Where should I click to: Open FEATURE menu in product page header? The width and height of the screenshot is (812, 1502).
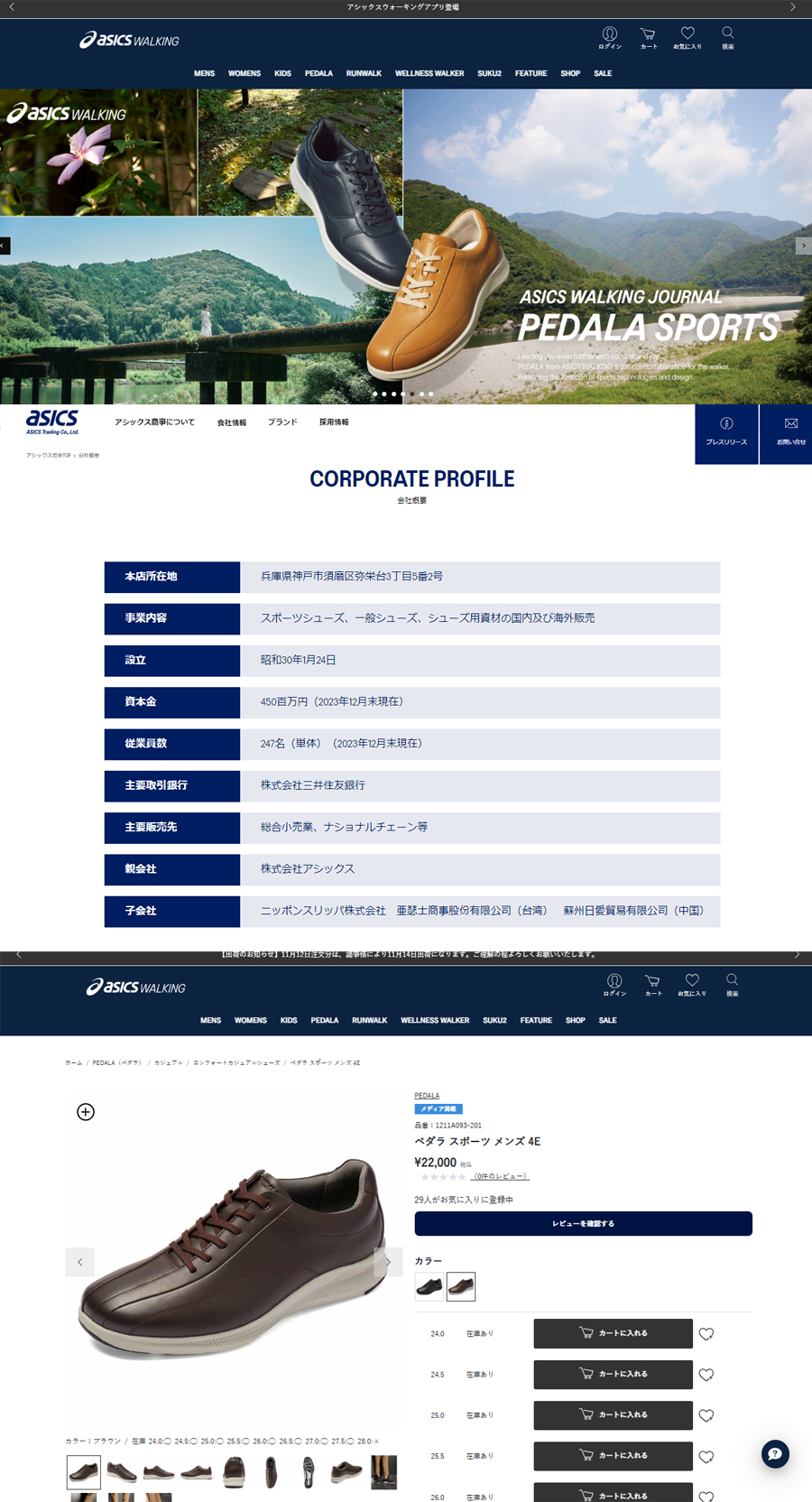(536, 1020)
